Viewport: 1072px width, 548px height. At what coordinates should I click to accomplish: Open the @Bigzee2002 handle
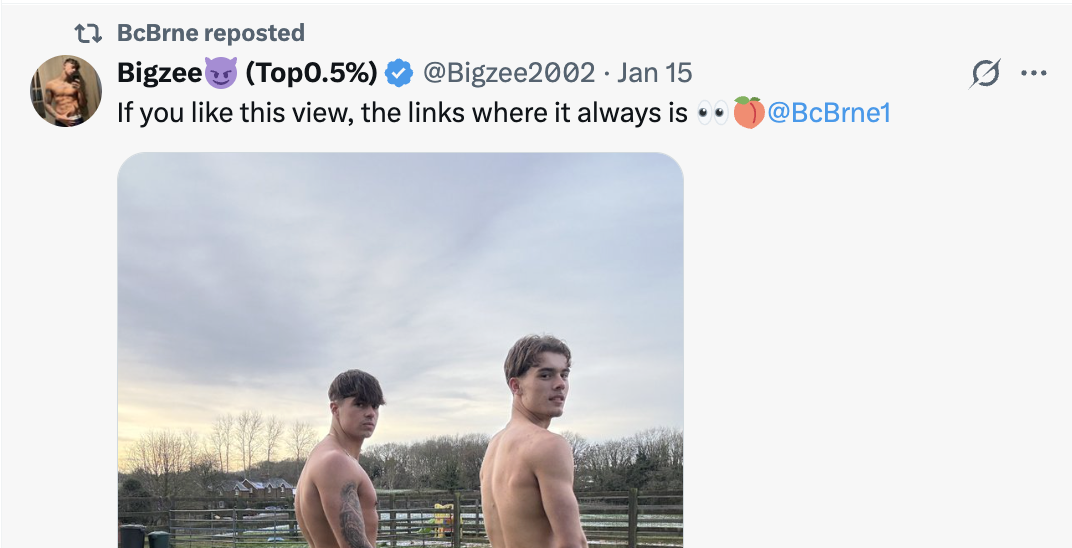[x=508, y=73]
